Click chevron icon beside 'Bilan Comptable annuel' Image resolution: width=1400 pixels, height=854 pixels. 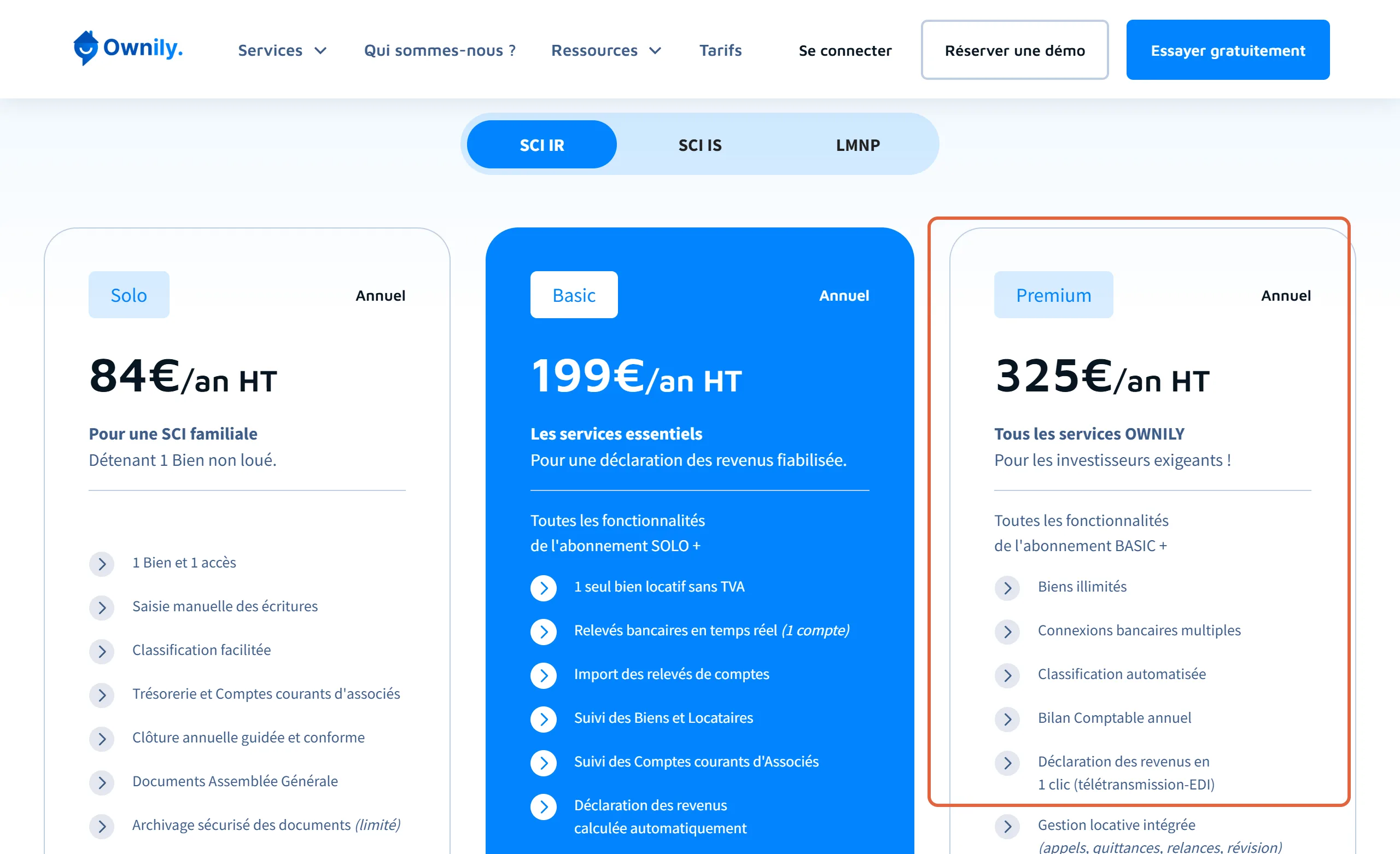[1007, 720]
